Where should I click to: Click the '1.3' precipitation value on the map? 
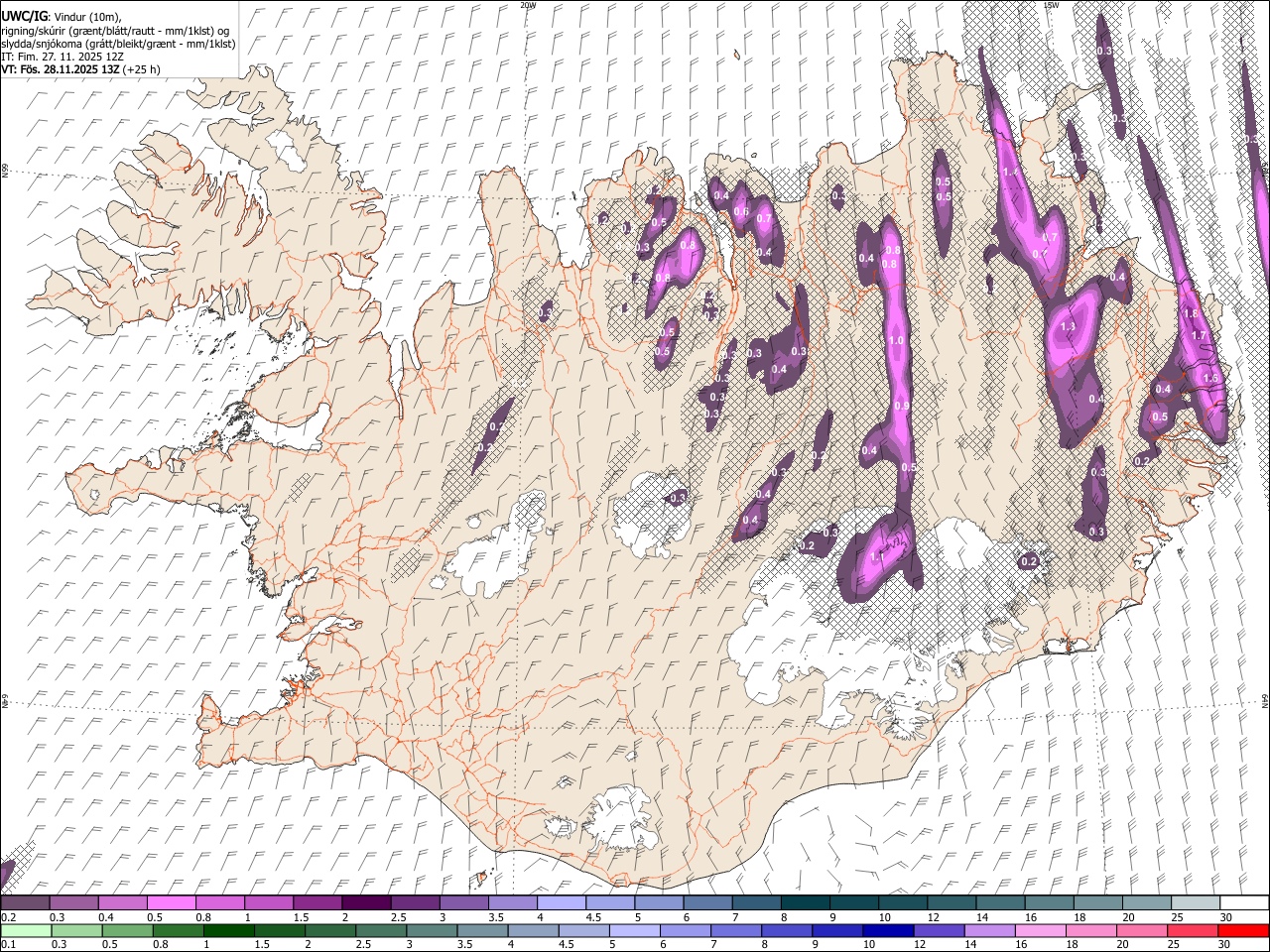(x=1068, y=327)
